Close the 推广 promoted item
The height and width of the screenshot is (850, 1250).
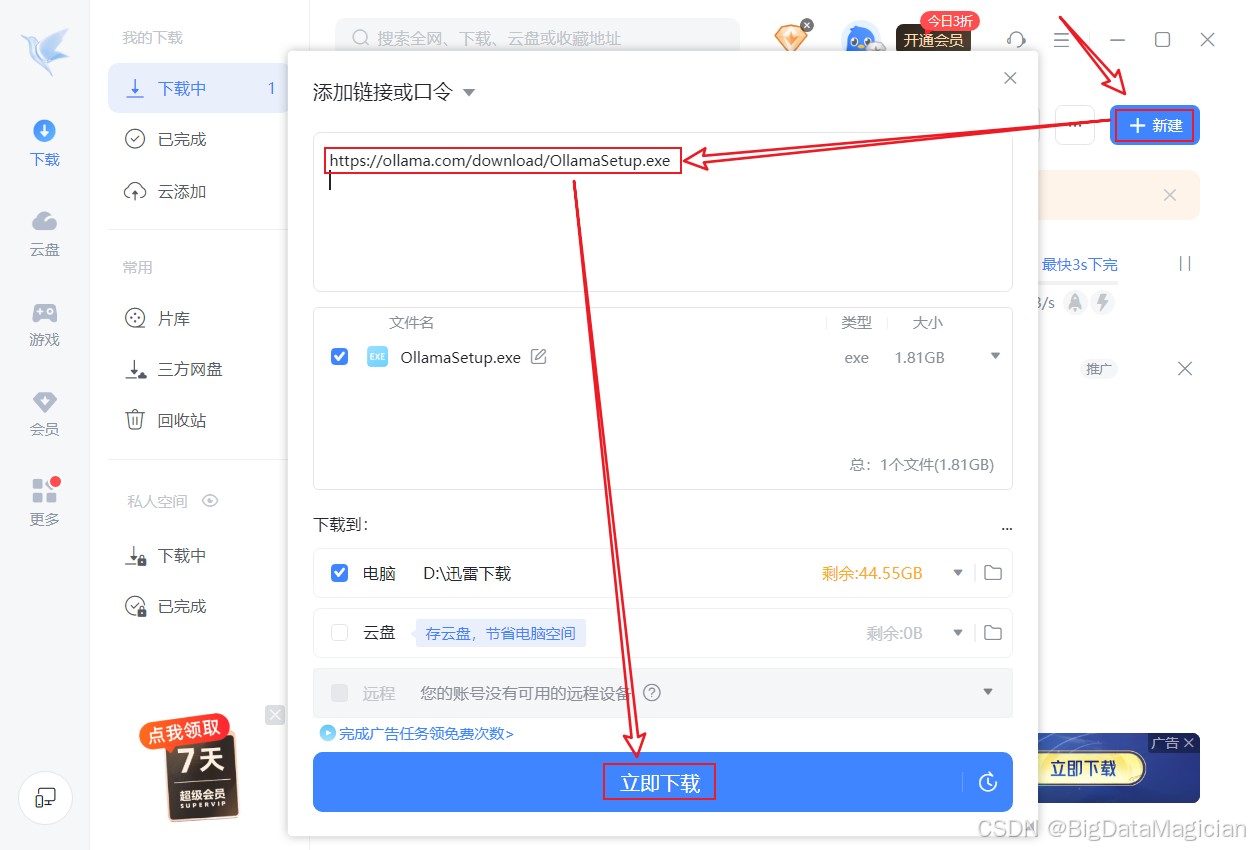1185,369
